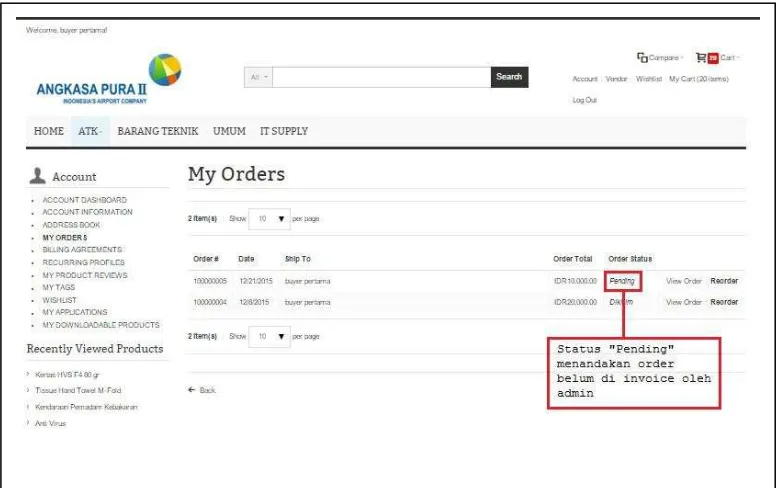
Task: Click order number 100000004
Action: [x=210, y=302]
